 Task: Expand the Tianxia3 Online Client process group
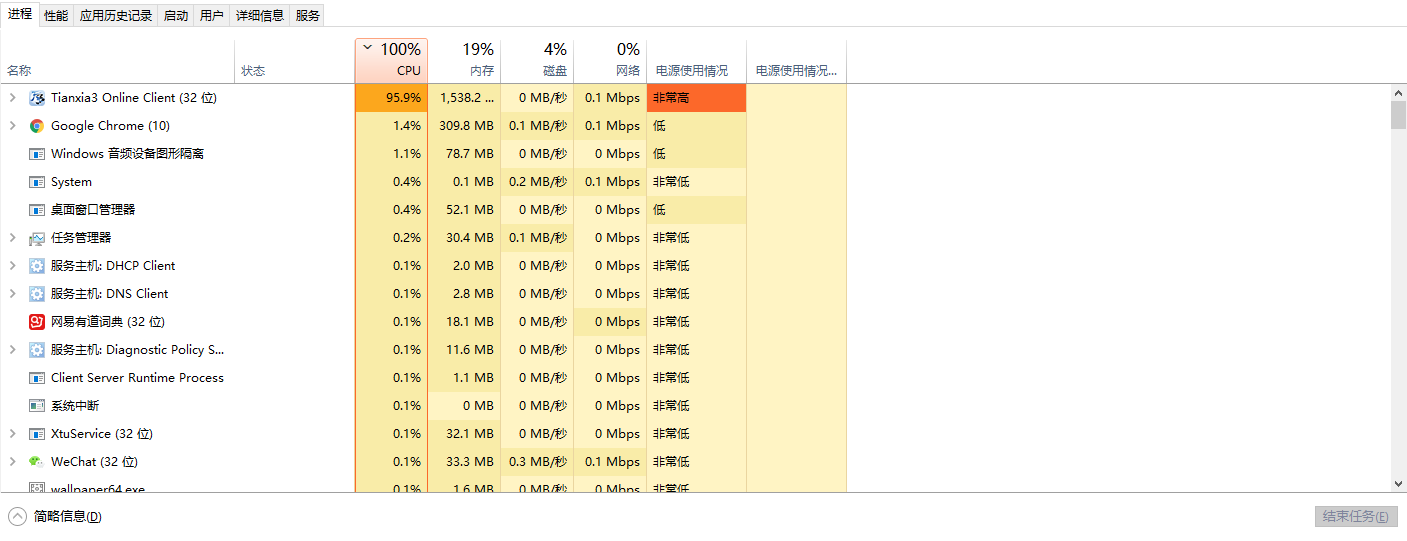[12, 98]
